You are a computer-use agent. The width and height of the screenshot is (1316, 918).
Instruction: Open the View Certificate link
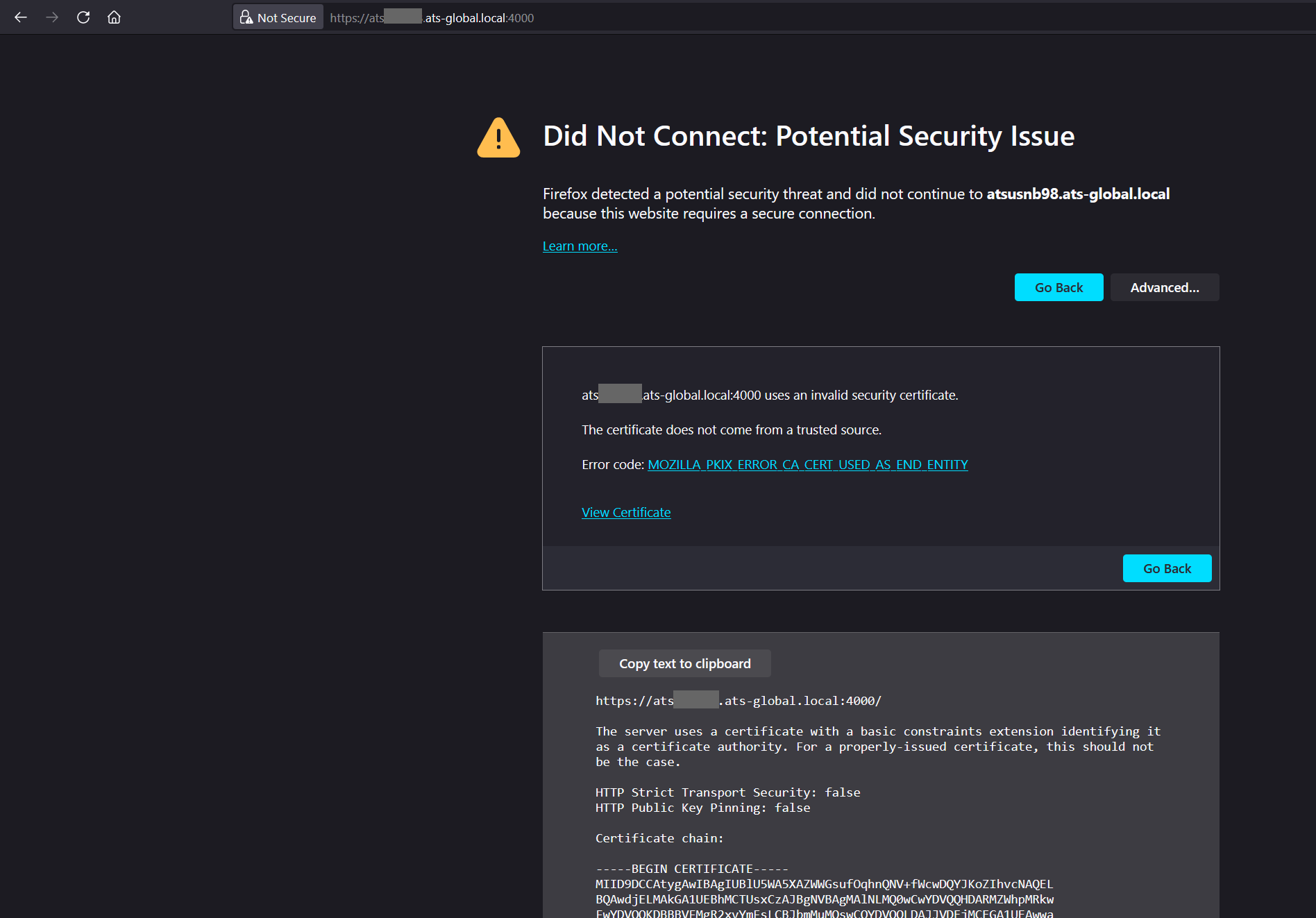click(x=625, y=513)
